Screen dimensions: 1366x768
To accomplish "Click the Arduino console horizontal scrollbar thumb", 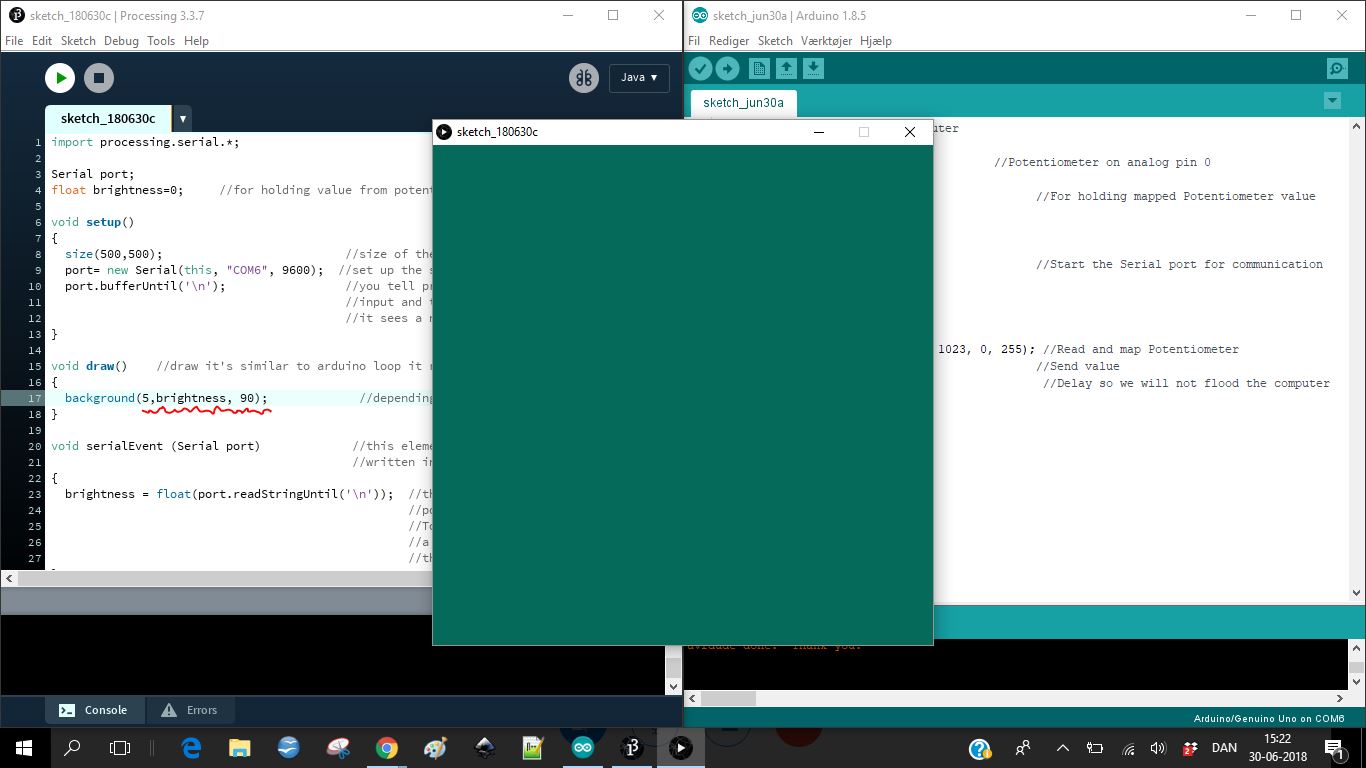I will pos(728,698).
